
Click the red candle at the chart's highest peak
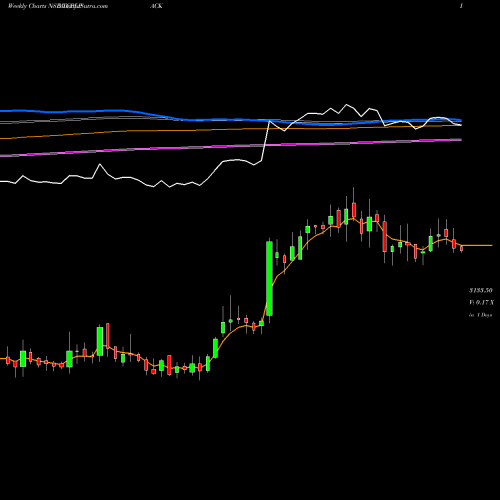pos(354,210)
